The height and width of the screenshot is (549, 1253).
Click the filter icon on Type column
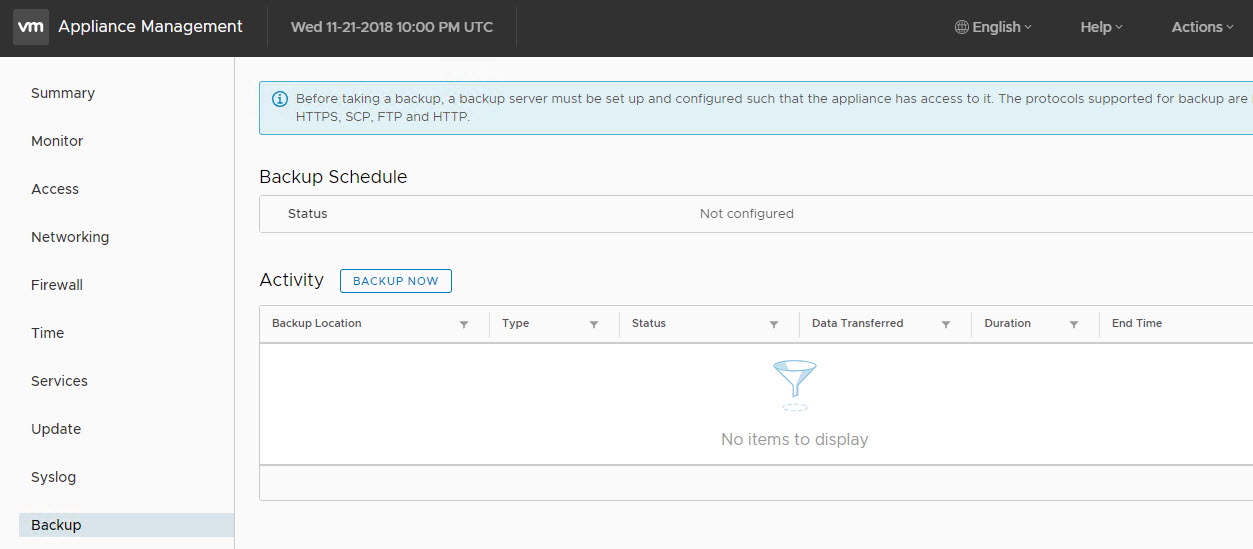point(594,324)
